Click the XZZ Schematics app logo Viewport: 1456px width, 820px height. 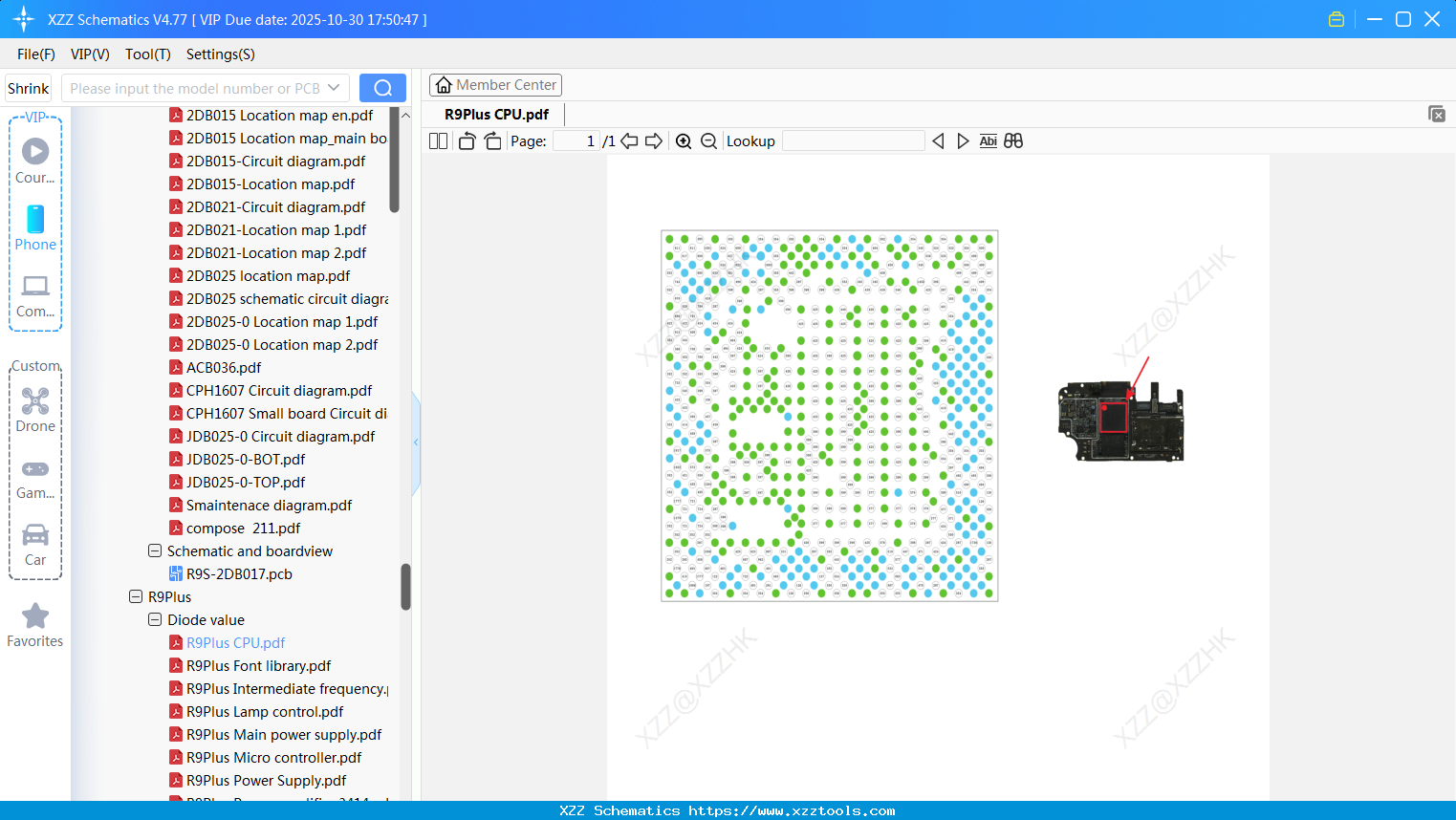pyautogui.click(x=24, y=19)
